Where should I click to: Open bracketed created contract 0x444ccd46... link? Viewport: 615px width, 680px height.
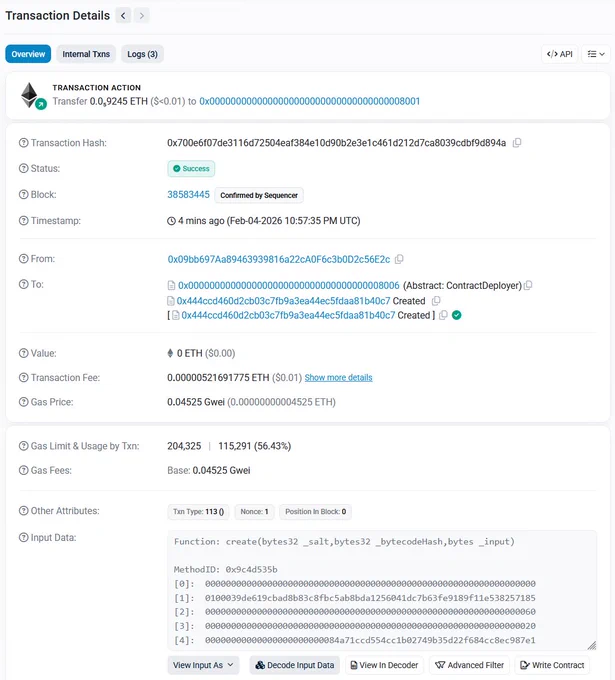pos(288,315)
